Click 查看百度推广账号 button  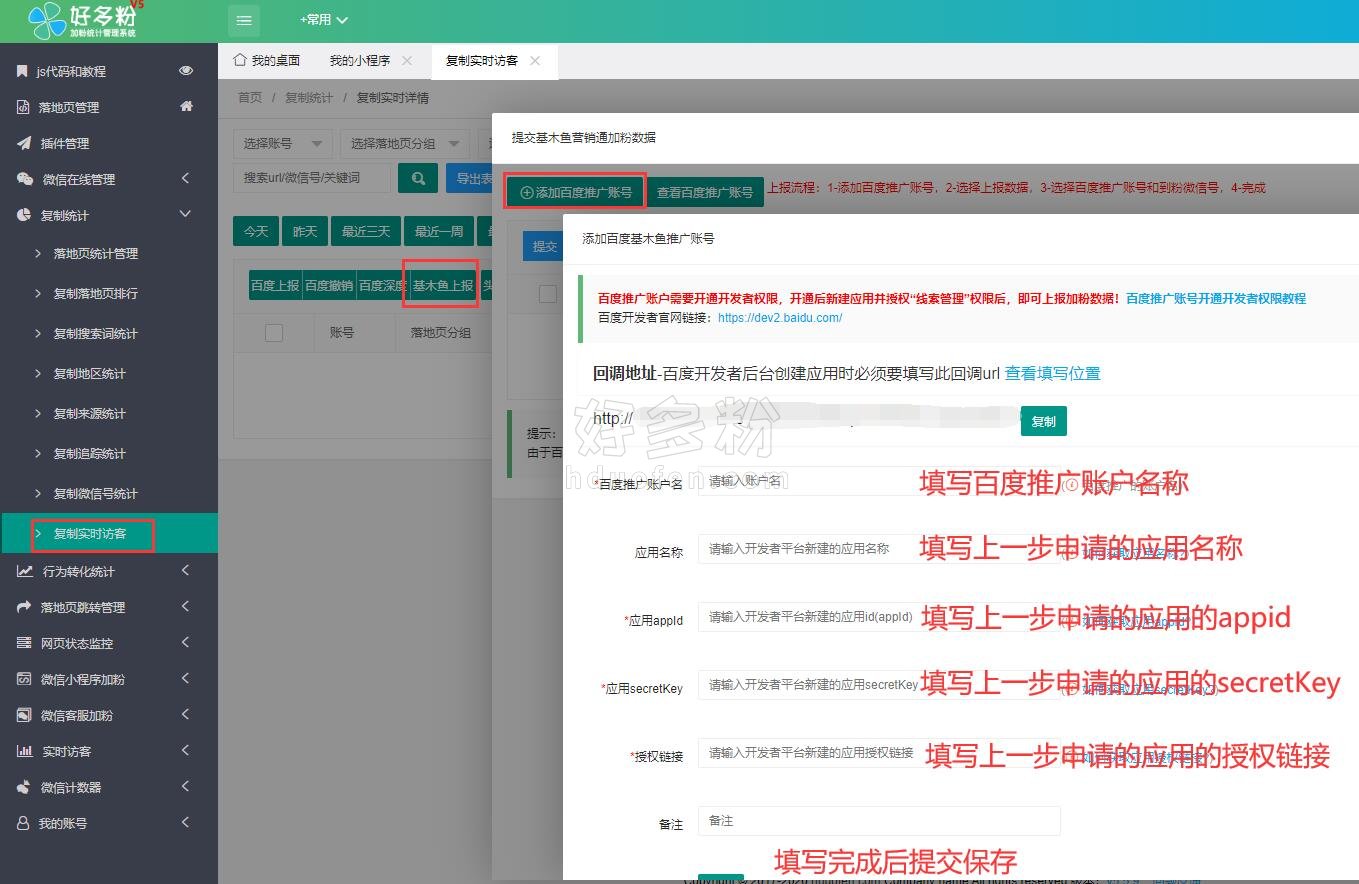[x=705, y=192]
